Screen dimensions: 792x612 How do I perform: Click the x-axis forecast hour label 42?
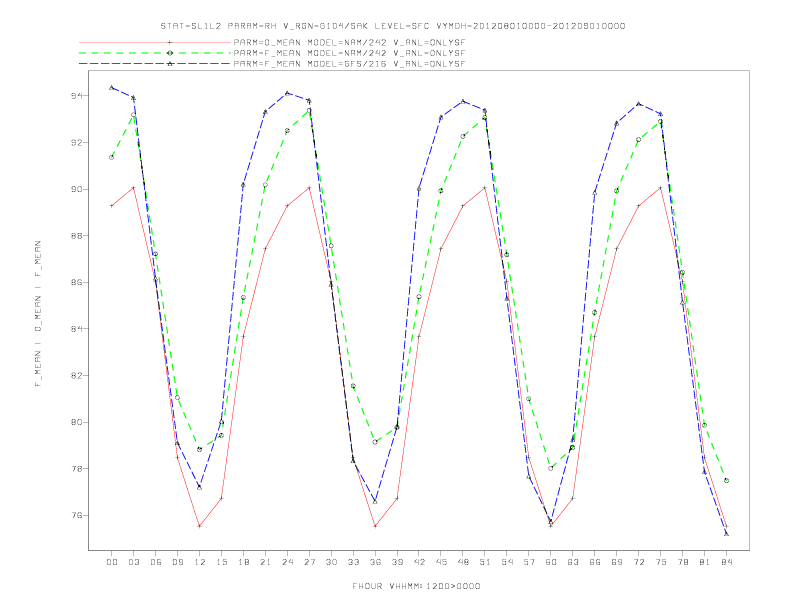tap(419, 562)
